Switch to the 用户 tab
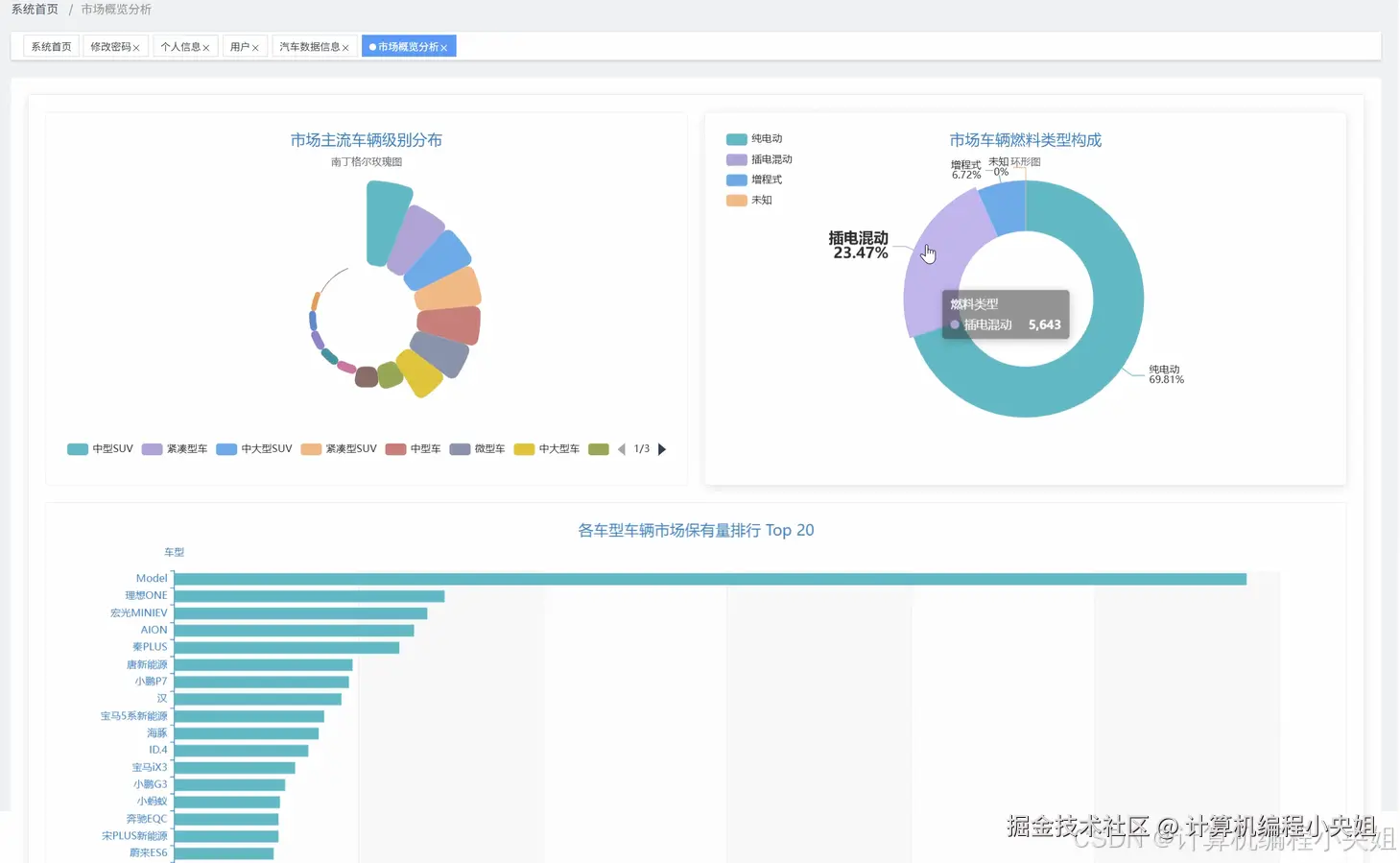The height and width of the screenshot is (863, 1400). (239, 46)
